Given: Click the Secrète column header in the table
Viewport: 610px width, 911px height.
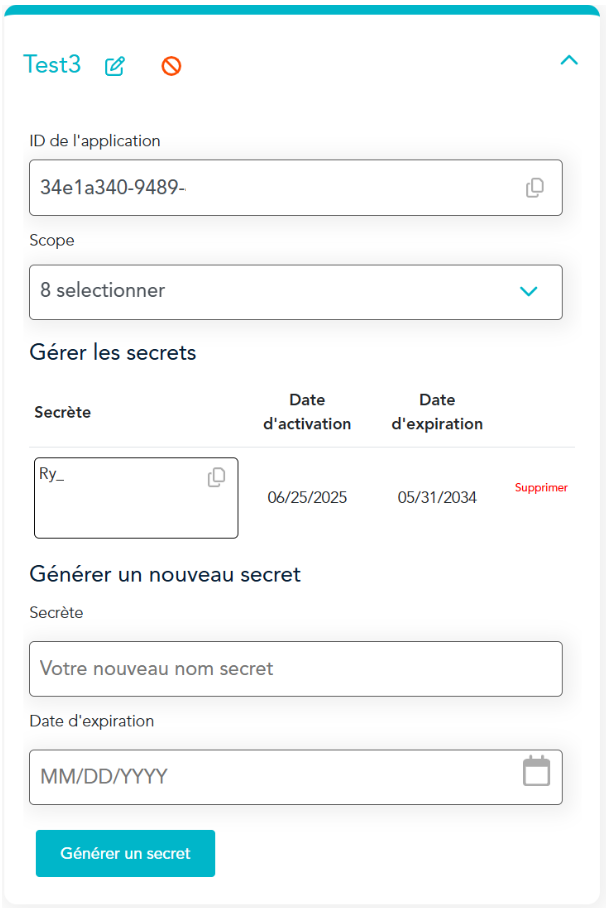Looking at the screenshot, I should pyautogui.click(x=63, y=412).
